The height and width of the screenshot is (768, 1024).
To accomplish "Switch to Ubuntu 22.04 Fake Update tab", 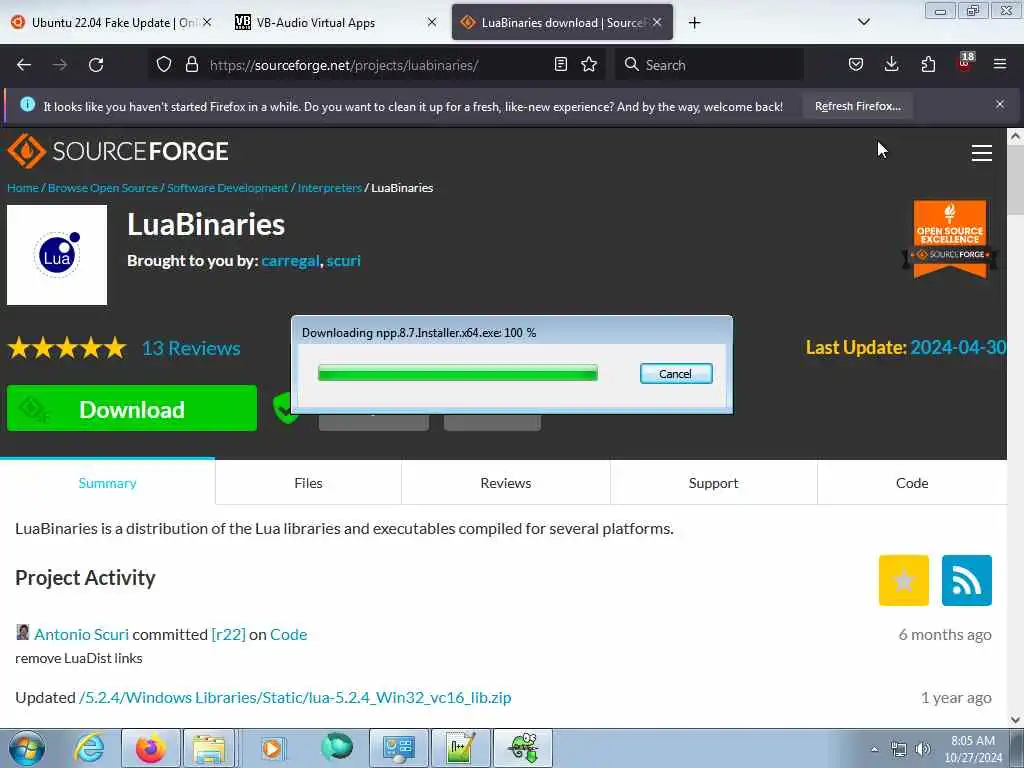I will click(x=104, y=22).
